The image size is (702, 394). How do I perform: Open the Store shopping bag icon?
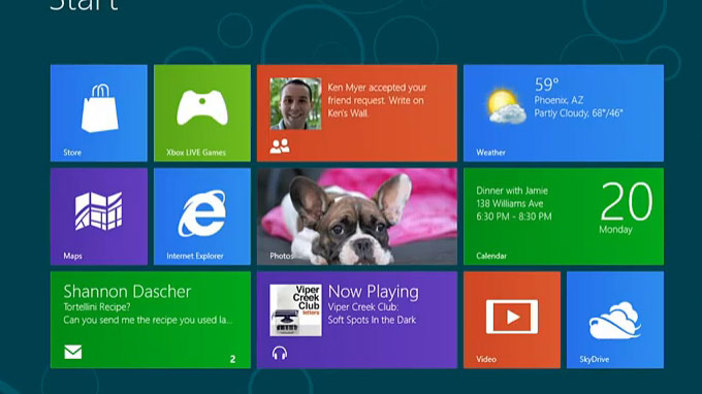coord(100,108)
